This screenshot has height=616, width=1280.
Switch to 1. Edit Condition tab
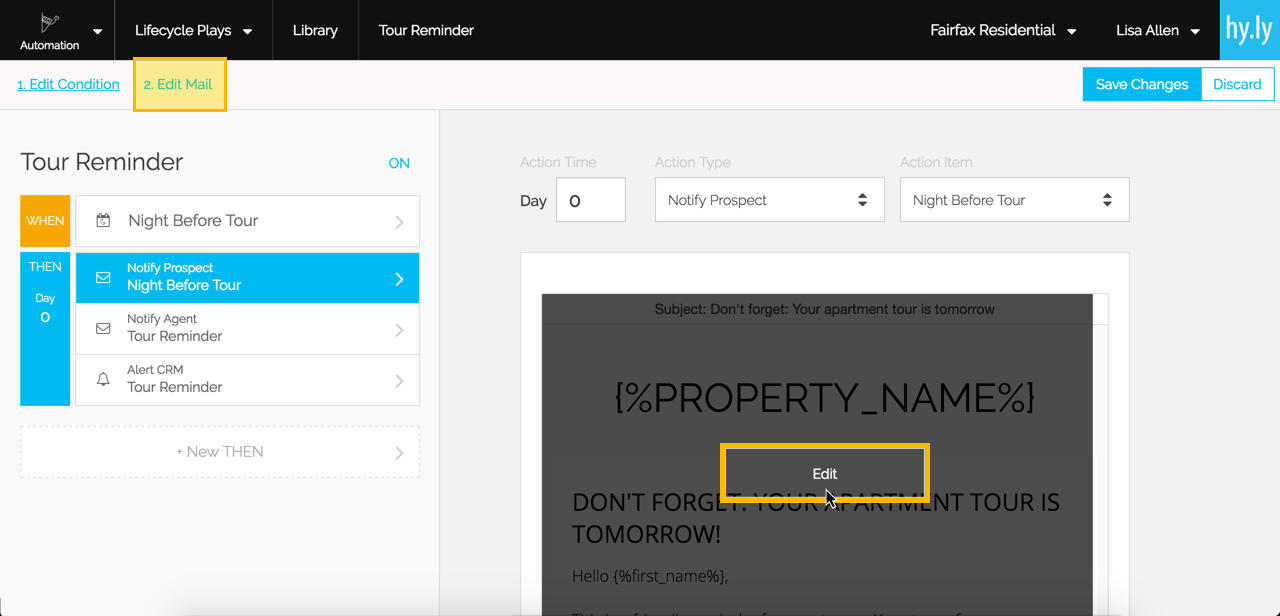click(x=68, y=84)
